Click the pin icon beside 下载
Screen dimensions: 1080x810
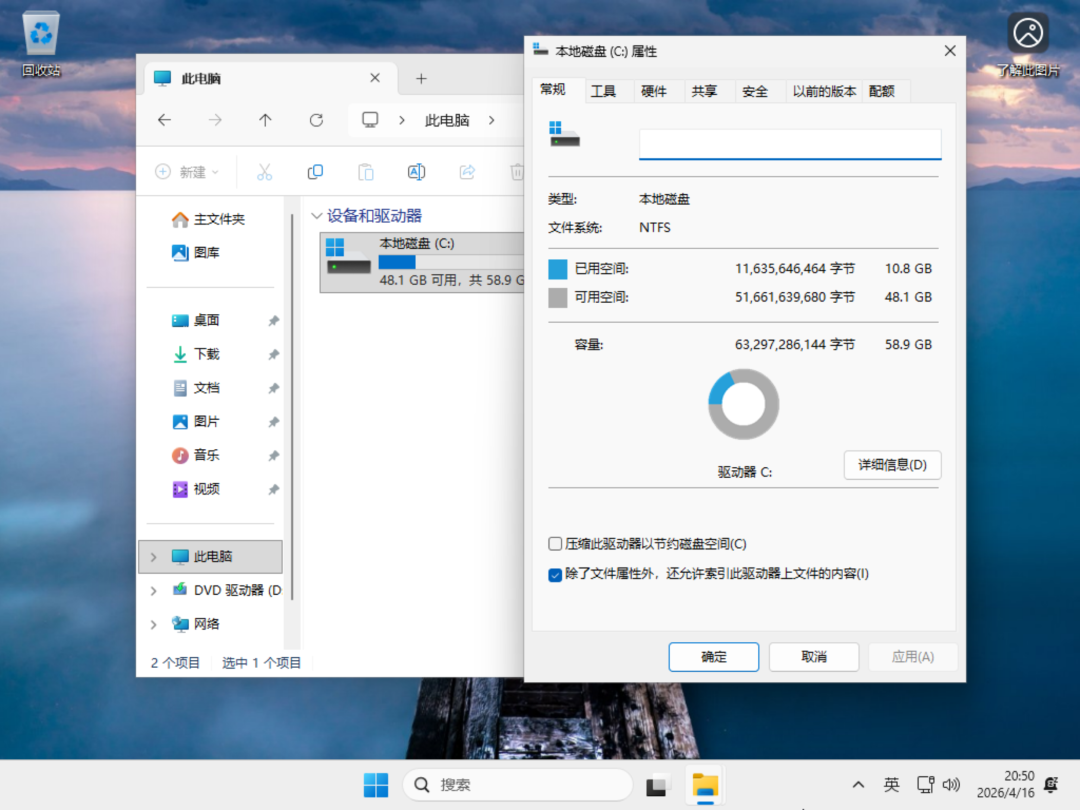[x=273, y=355]
